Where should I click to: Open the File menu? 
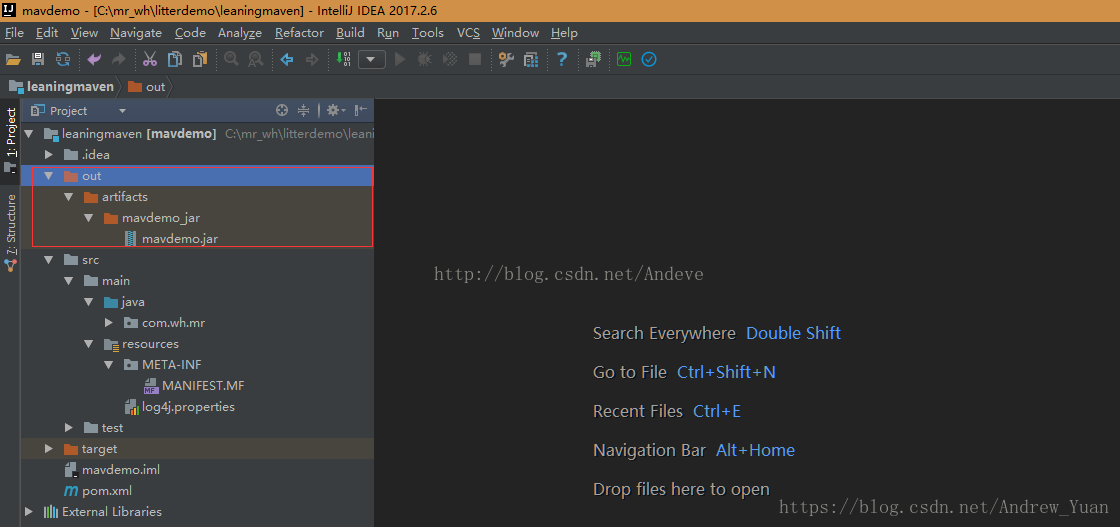(14, 33)
